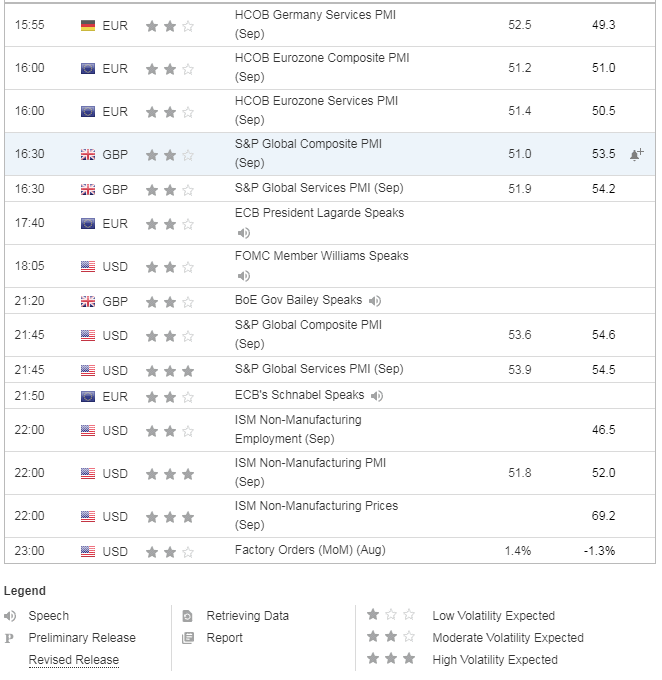Select the -1.3% previous value for Factory Orders
662x680 pixels.
(600, 551)
